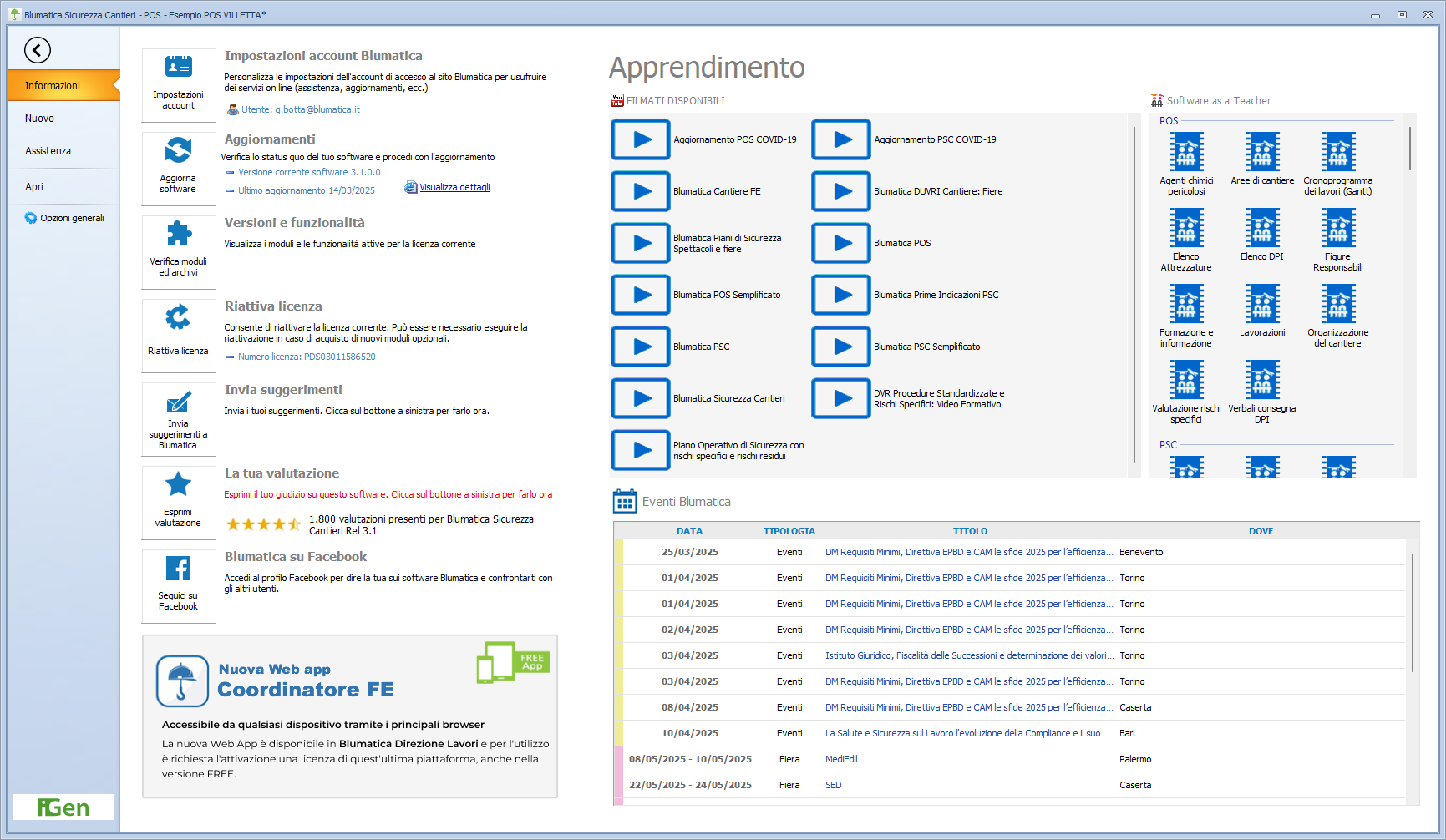Screen dimensions: 1446x840
Task: Open the Assistenza menu item
Action: coord(64,151)
